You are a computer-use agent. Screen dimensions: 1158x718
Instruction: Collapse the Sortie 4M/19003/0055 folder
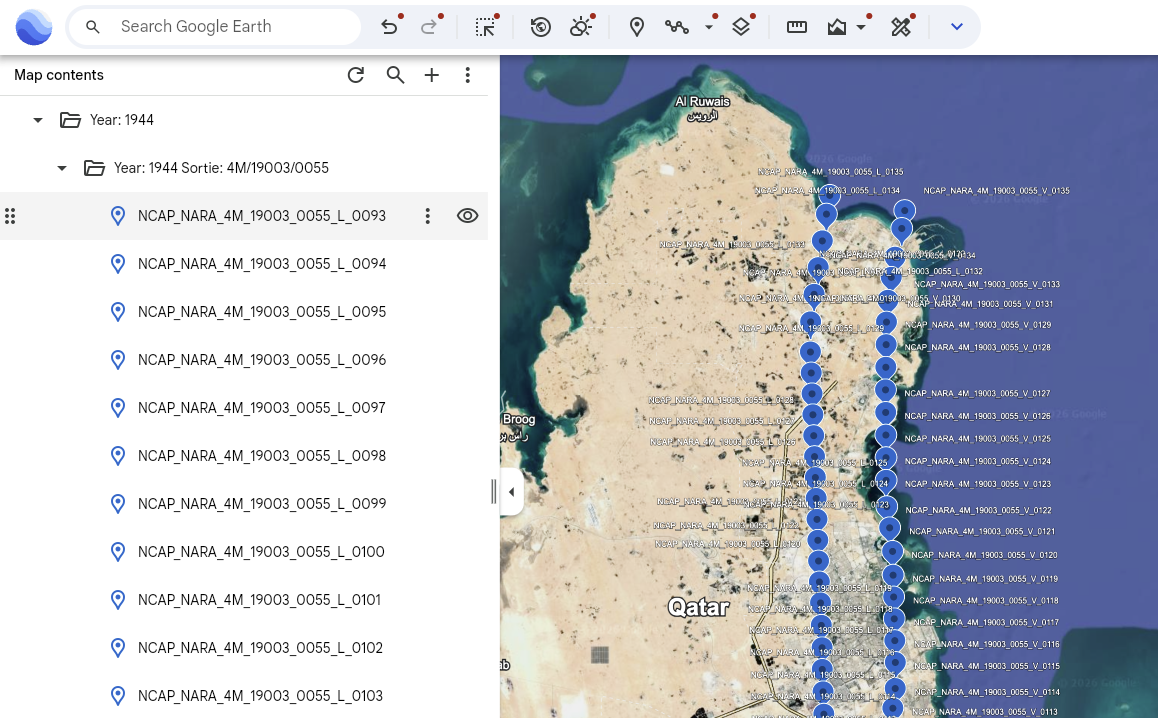click(62, 168)
